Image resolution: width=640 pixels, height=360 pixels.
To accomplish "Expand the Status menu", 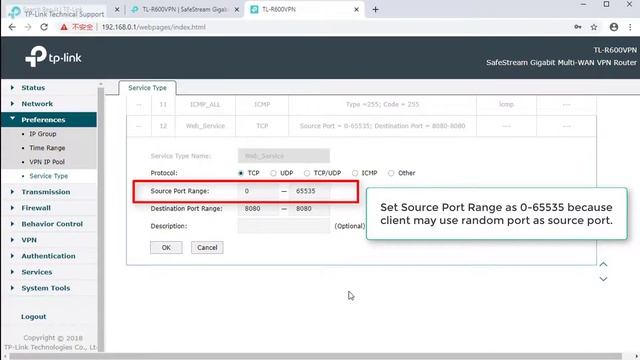I will tap(33, 88).
